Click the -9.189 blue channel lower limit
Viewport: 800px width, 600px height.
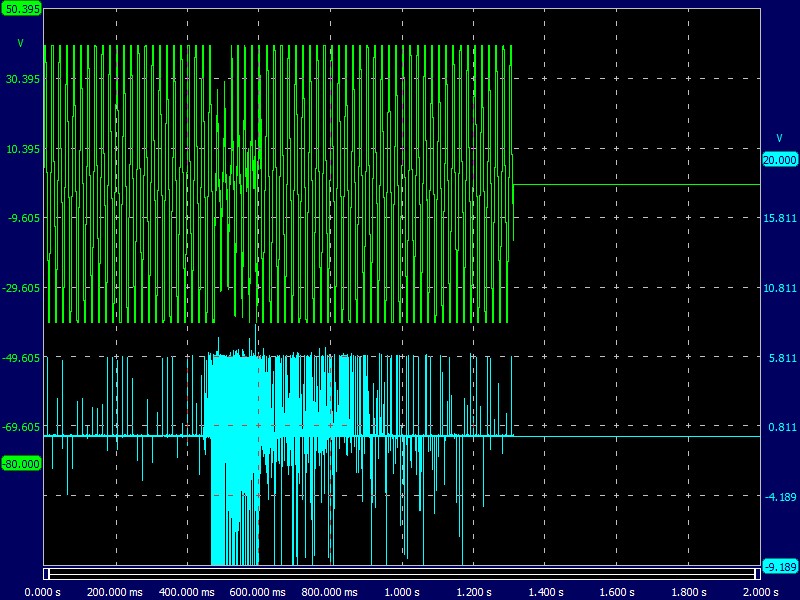tap(780, 566)
